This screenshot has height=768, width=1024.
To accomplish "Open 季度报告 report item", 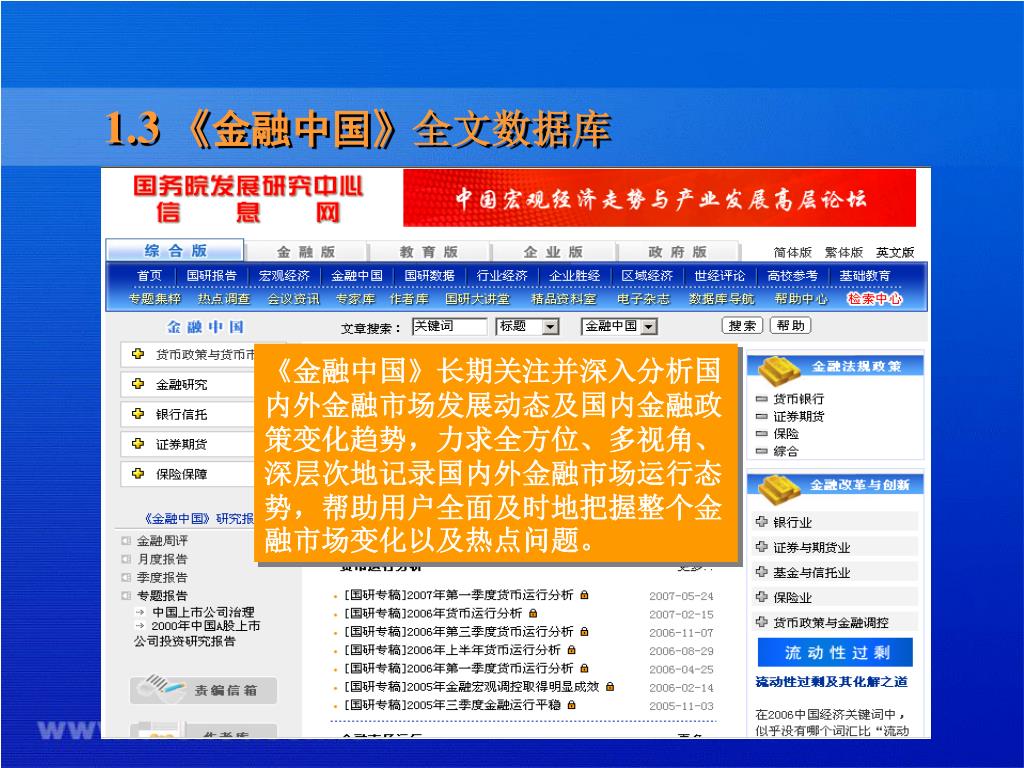I will (162, 577).
